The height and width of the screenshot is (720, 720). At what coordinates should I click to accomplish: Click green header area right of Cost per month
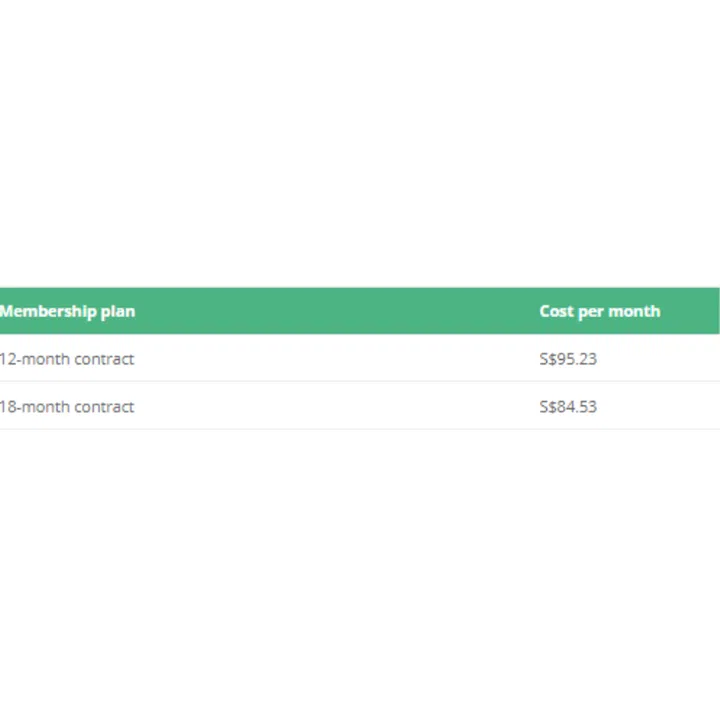tap(692, 311)
